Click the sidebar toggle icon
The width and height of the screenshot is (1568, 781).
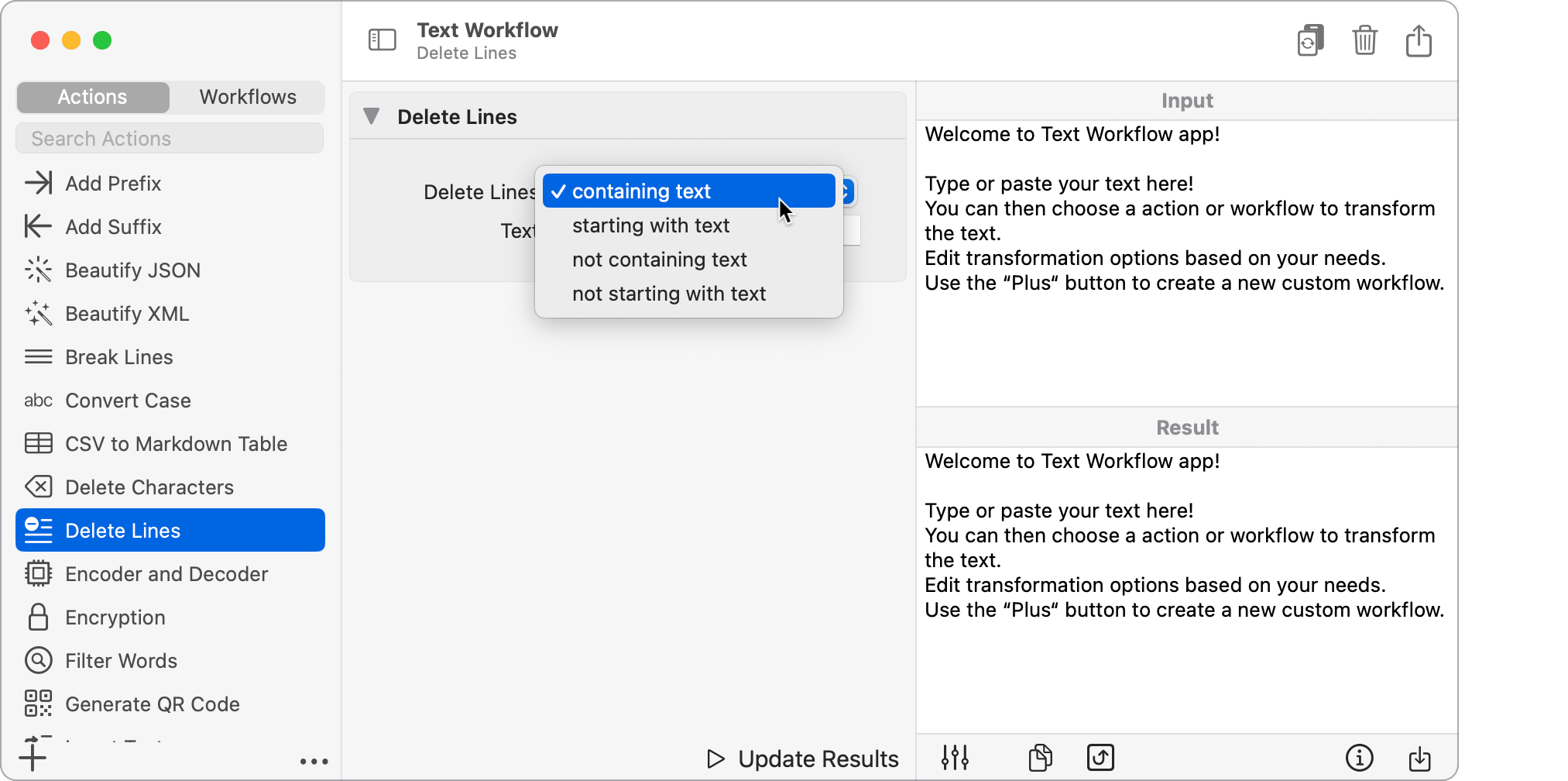click(x=382, y=40)
